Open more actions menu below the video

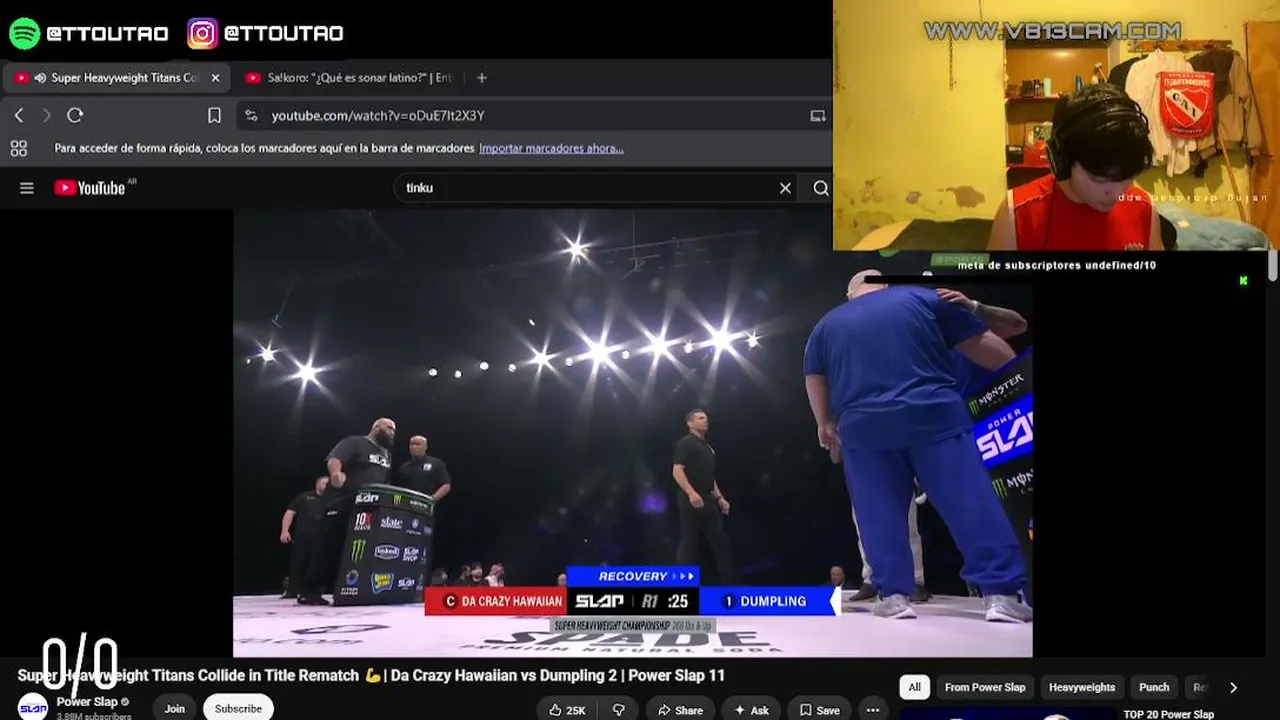[x=873, y=710]
